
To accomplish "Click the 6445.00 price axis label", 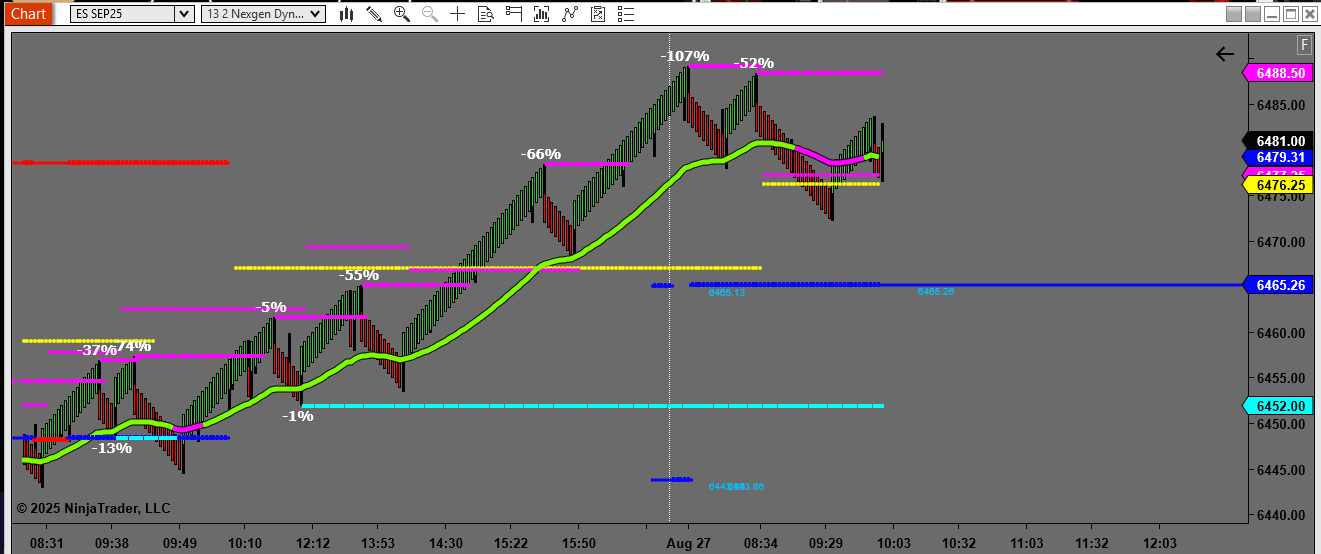I will pyautogui.click(x=1281, y=470).
